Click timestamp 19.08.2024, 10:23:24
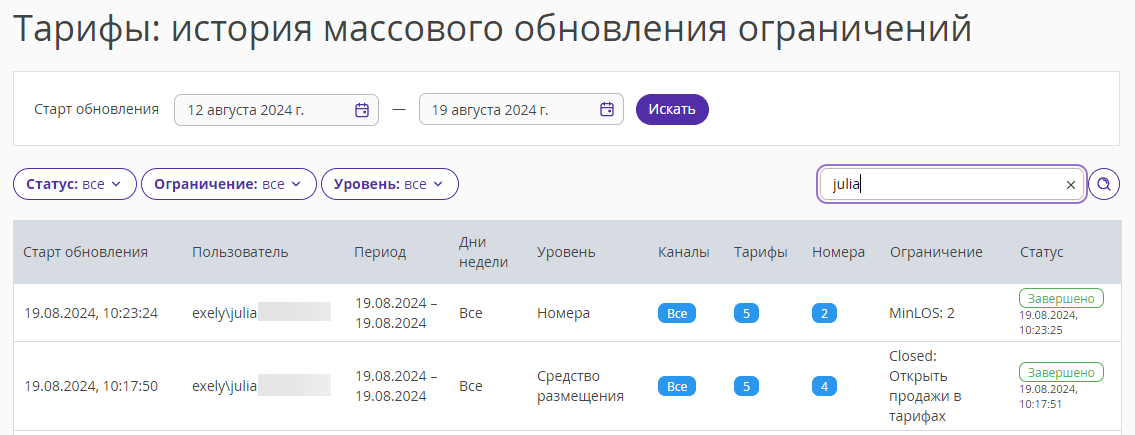This screenshot has height=435, width=1135. (x=91, y=313)
